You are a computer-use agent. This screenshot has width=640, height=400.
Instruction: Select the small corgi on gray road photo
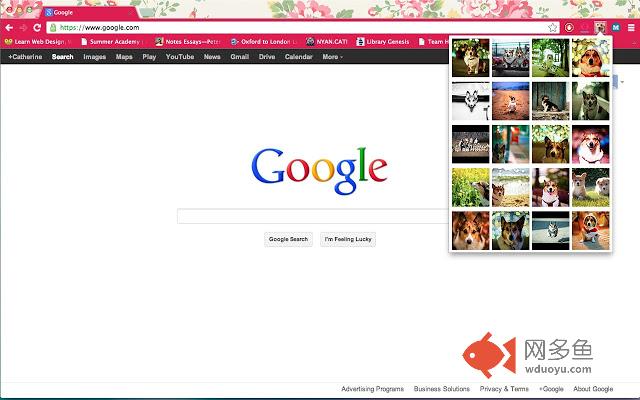click(x=551, y=231)
